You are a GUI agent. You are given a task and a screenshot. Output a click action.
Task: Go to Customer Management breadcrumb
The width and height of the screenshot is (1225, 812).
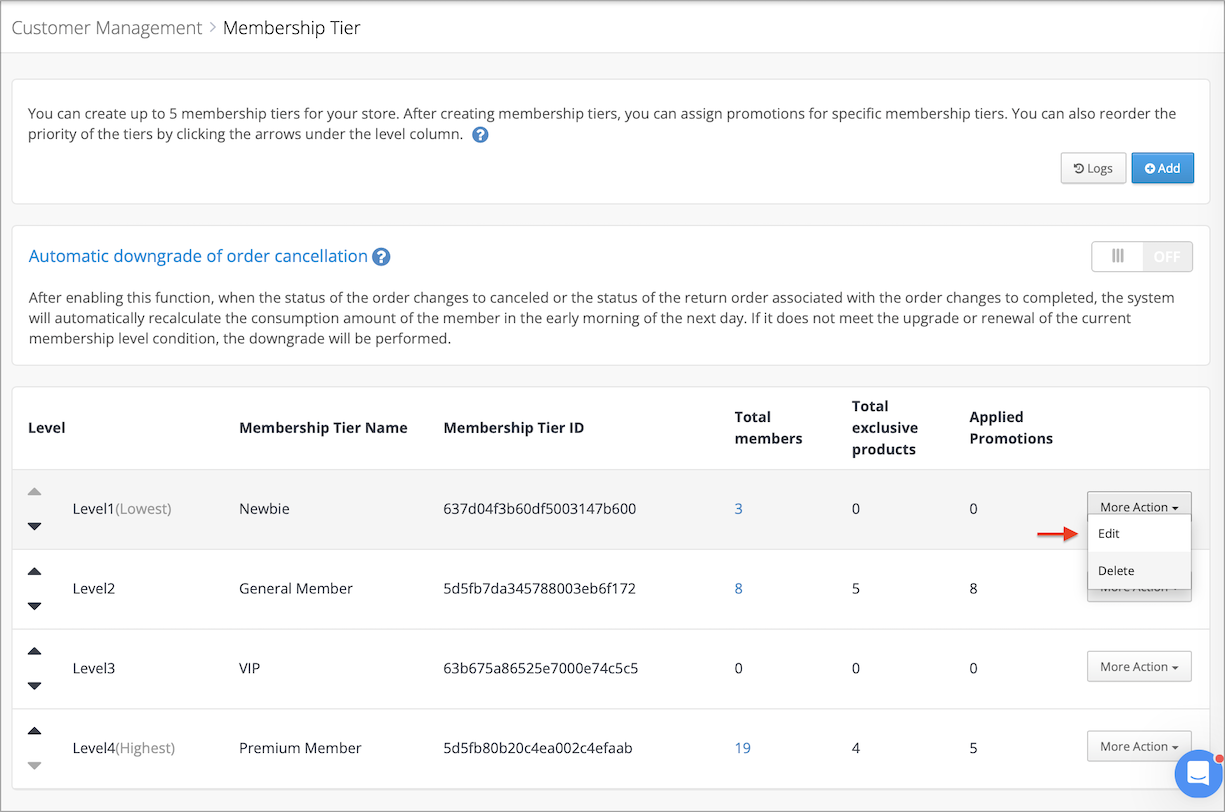(107, 28)
